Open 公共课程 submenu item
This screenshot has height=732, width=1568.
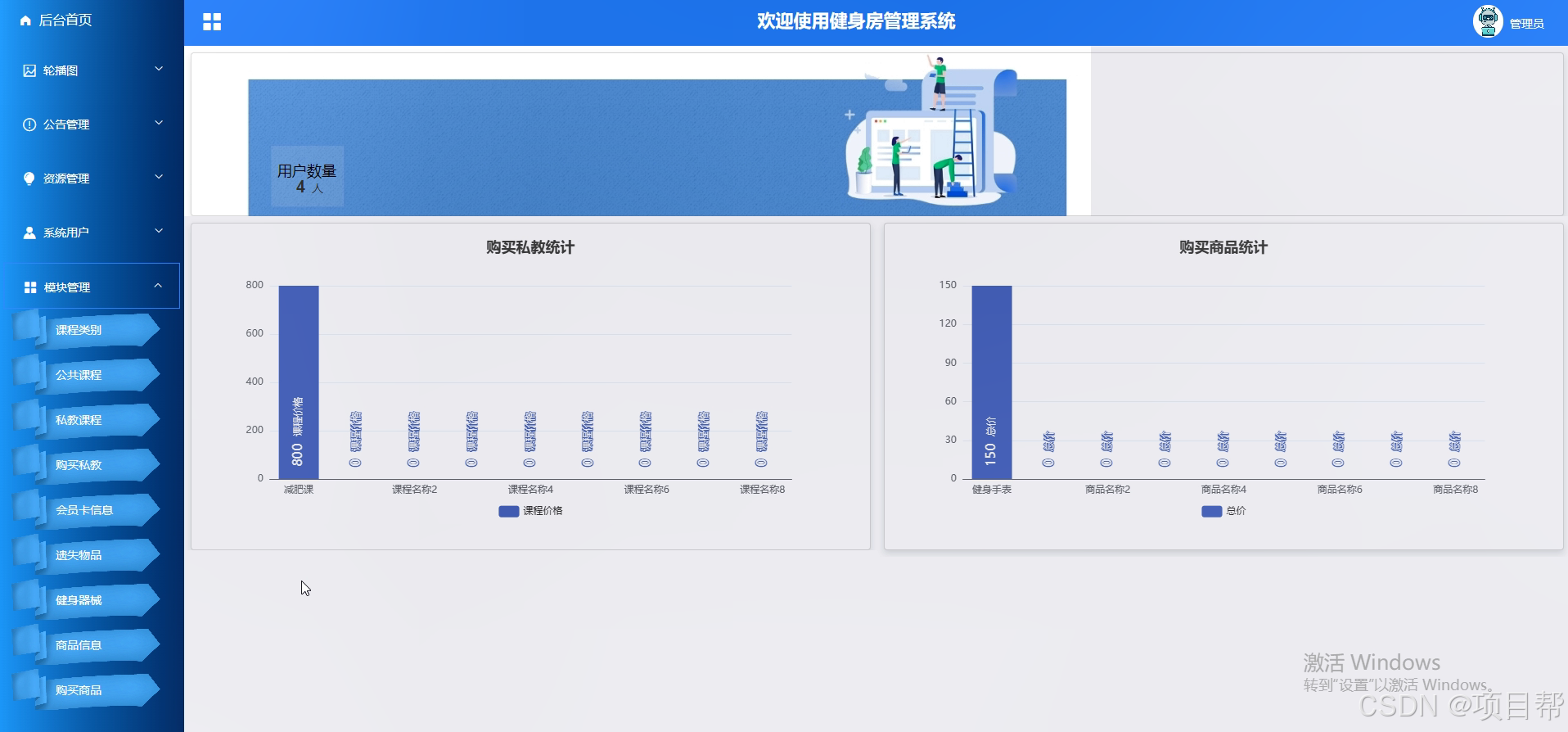coord(87,375)
